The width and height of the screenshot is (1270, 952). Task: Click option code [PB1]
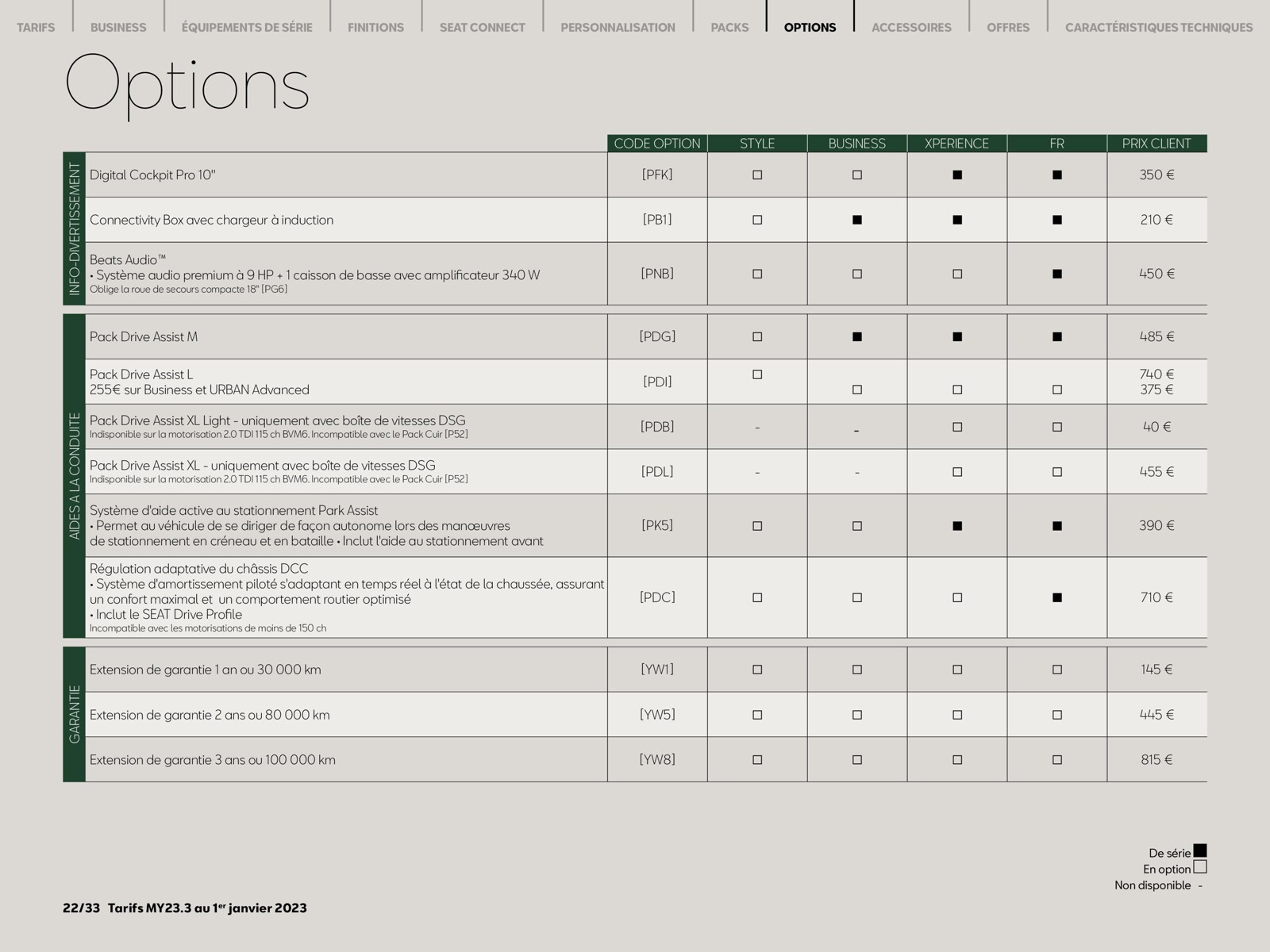(657, 220)
